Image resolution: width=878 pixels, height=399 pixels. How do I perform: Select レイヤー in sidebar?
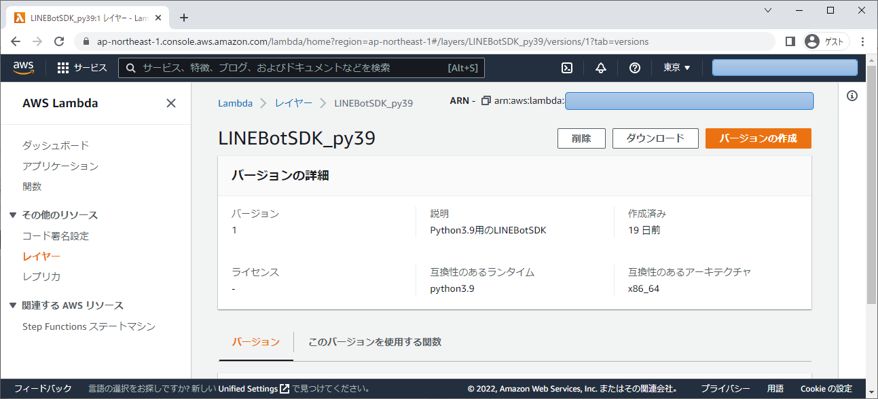[41, 257]
